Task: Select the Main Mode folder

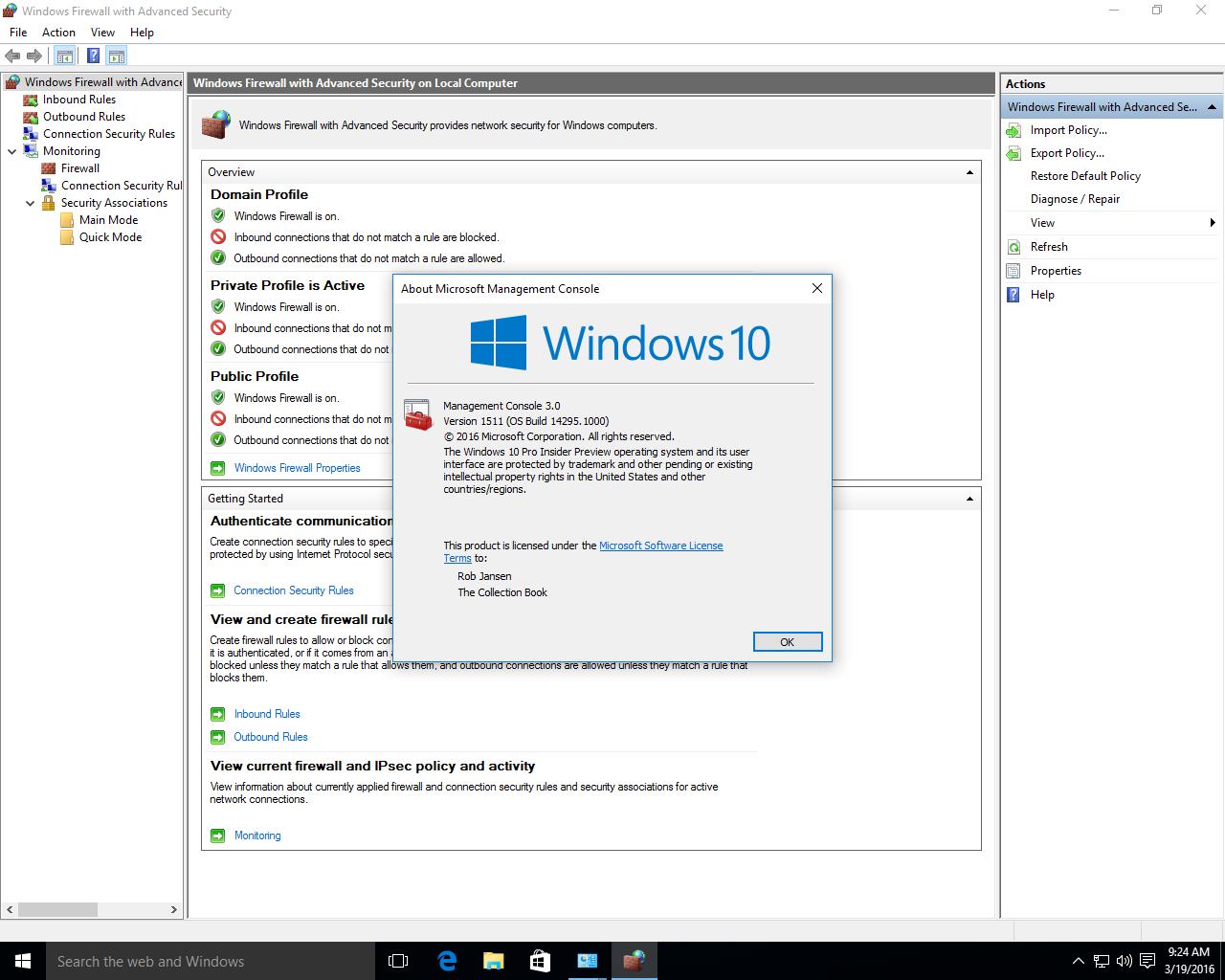Action: tap(108, 220)
